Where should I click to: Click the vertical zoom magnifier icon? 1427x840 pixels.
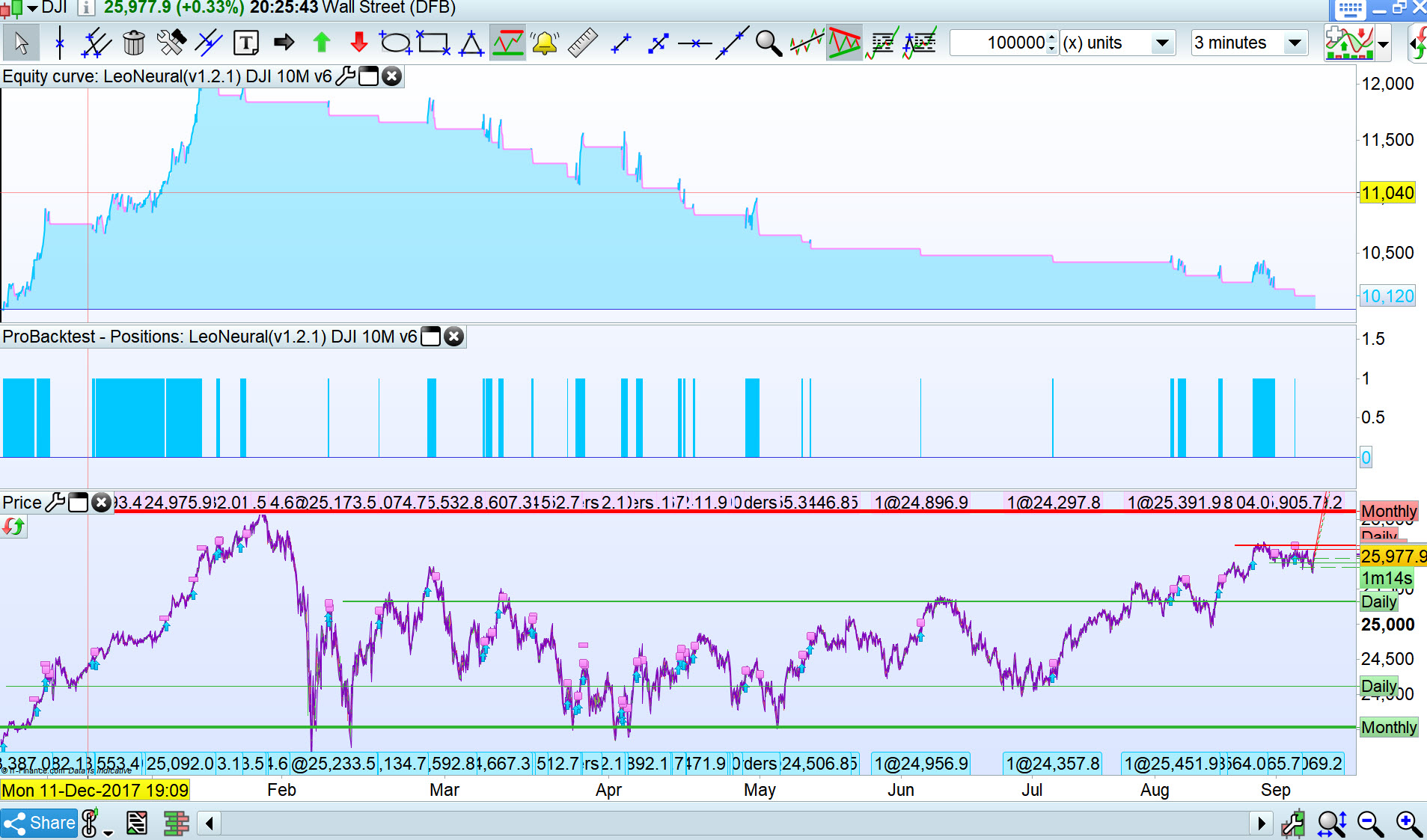tap(1332, 824)
